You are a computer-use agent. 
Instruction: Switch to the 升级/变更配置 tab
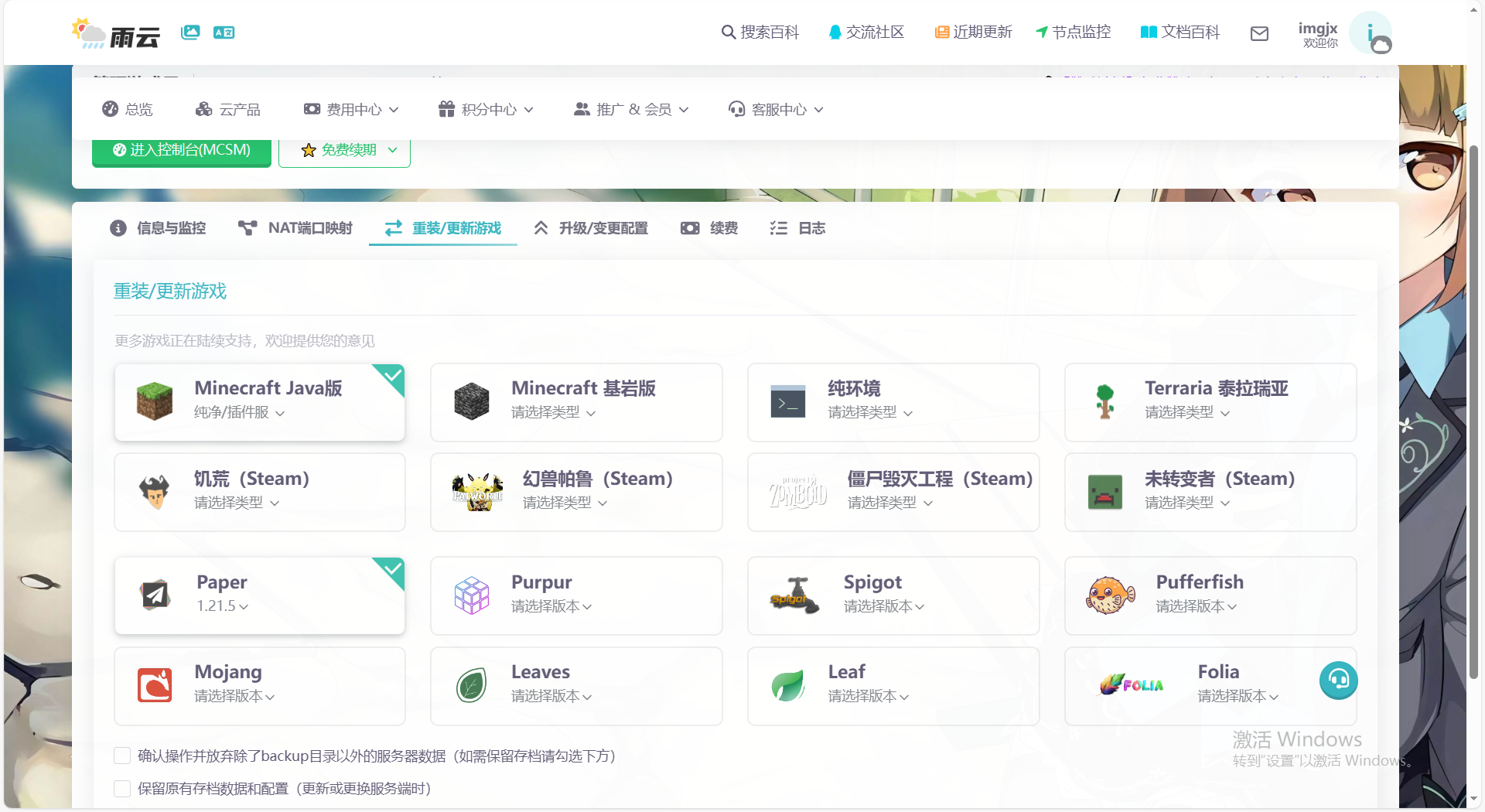point(591,228)
